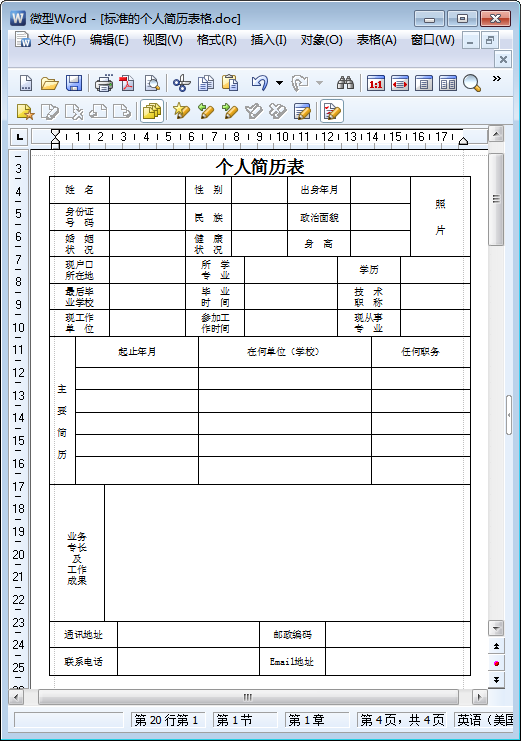Click the 姓 名 table cell
The width and height of the screenshot is (521, 741).
pos(79,190)
